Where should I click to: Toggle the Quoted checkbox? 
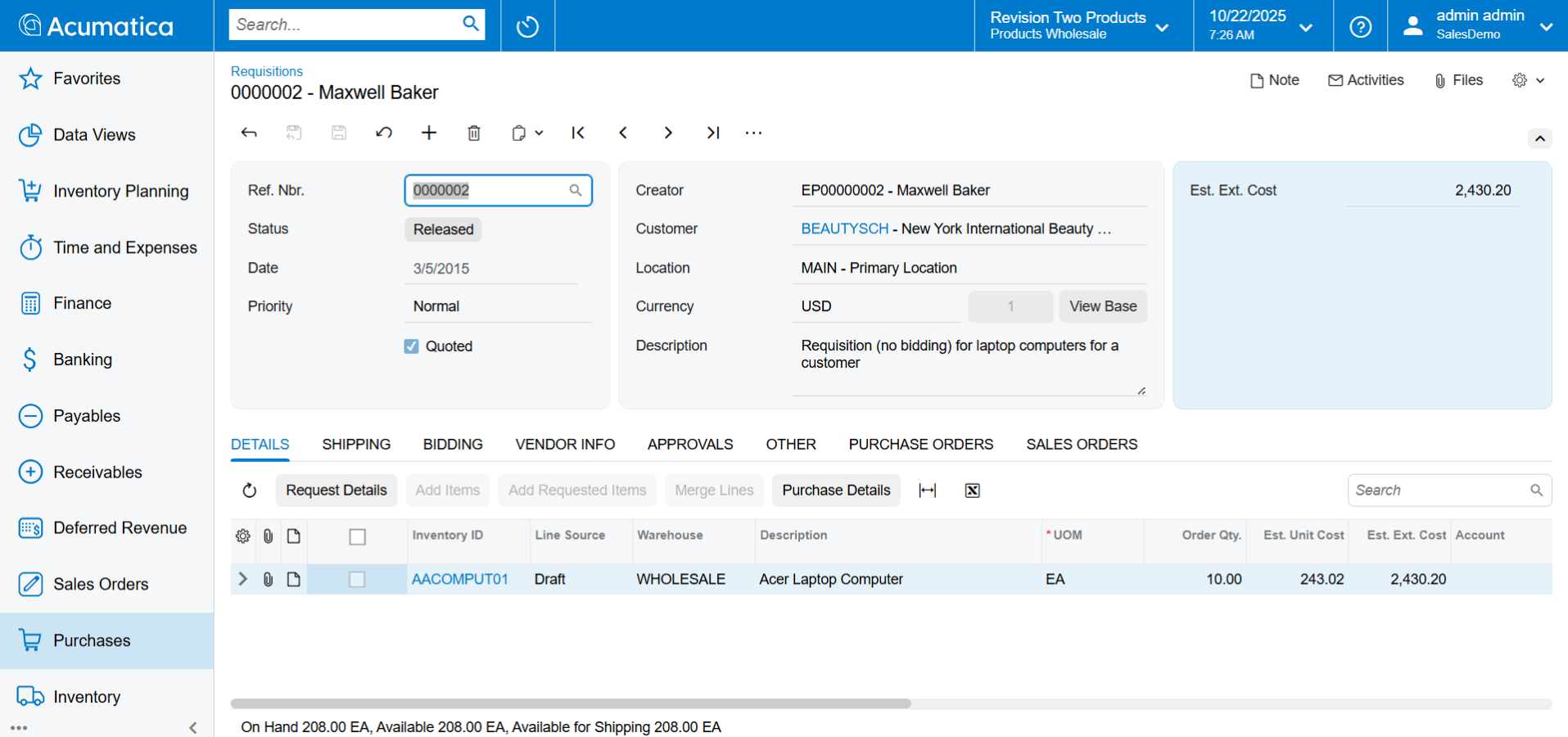pos(411,346)
